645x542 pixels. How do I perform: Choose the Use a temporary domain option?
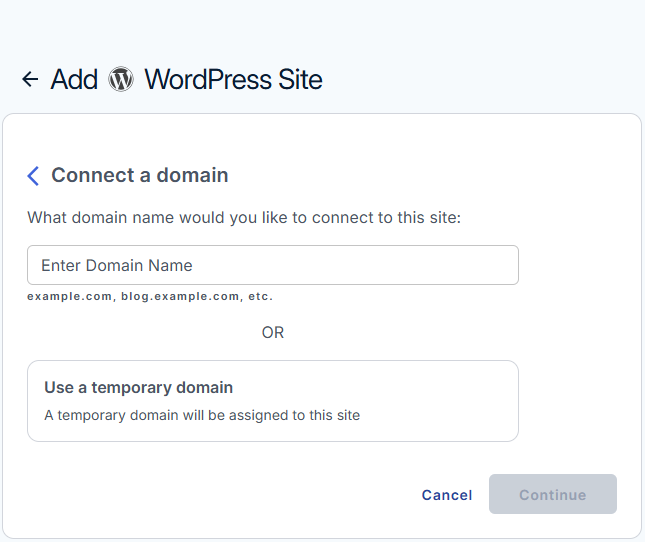click(273, 401)
